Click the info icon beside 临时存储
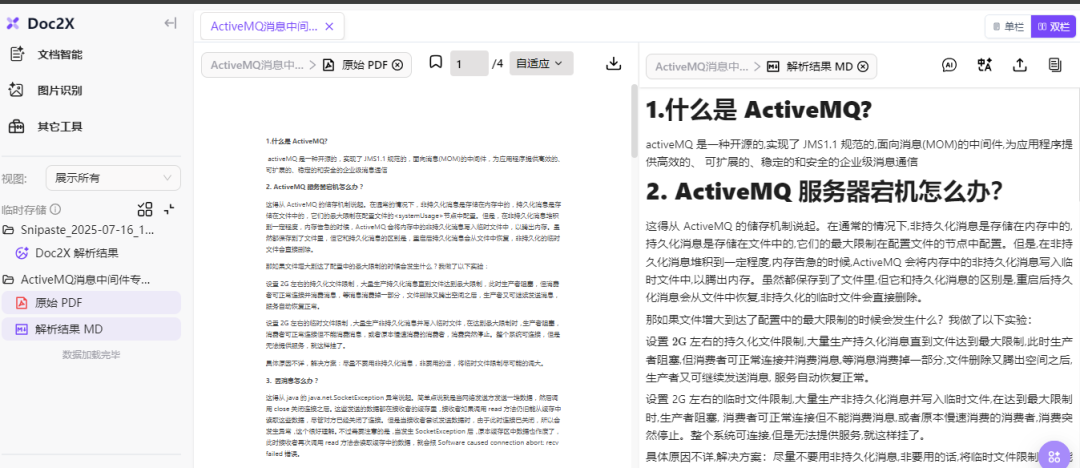This screenshot has height=468, width=1080. (x=56, y=209)
